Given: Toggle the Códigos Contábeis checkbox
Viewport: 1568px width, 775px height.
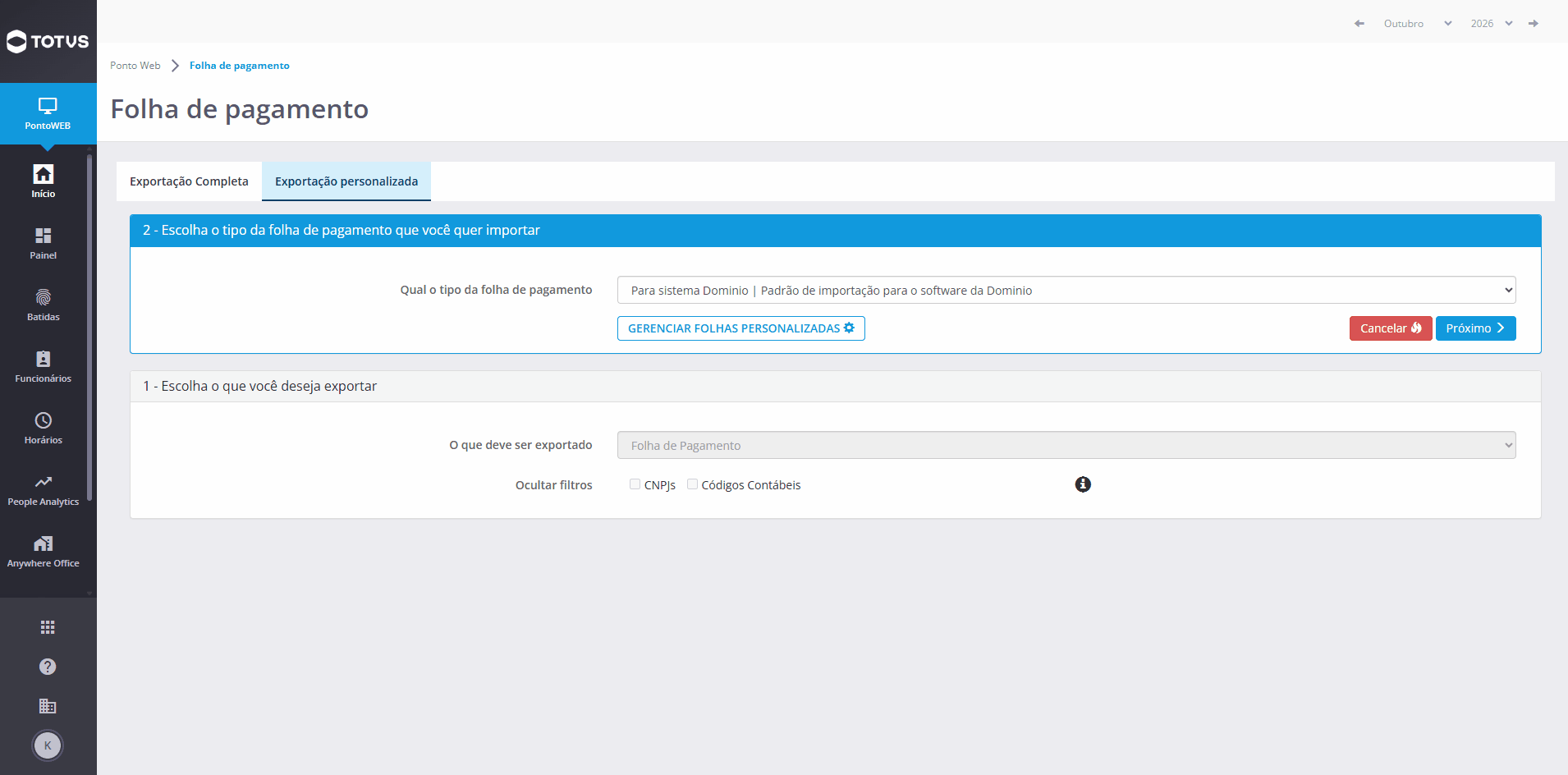Looking at the screenshot, I should [692, 484].
